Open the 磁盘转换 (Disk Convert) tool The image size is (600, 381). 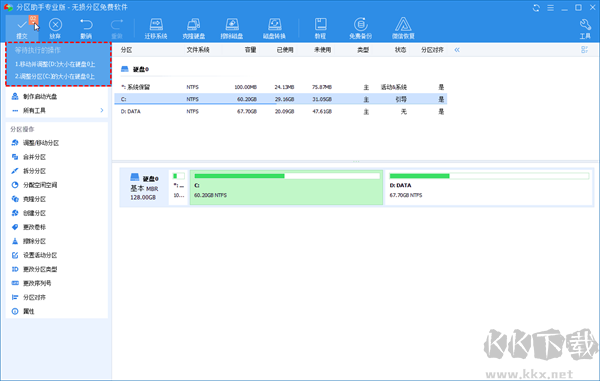pyautogui.click(x=274, y=28)
